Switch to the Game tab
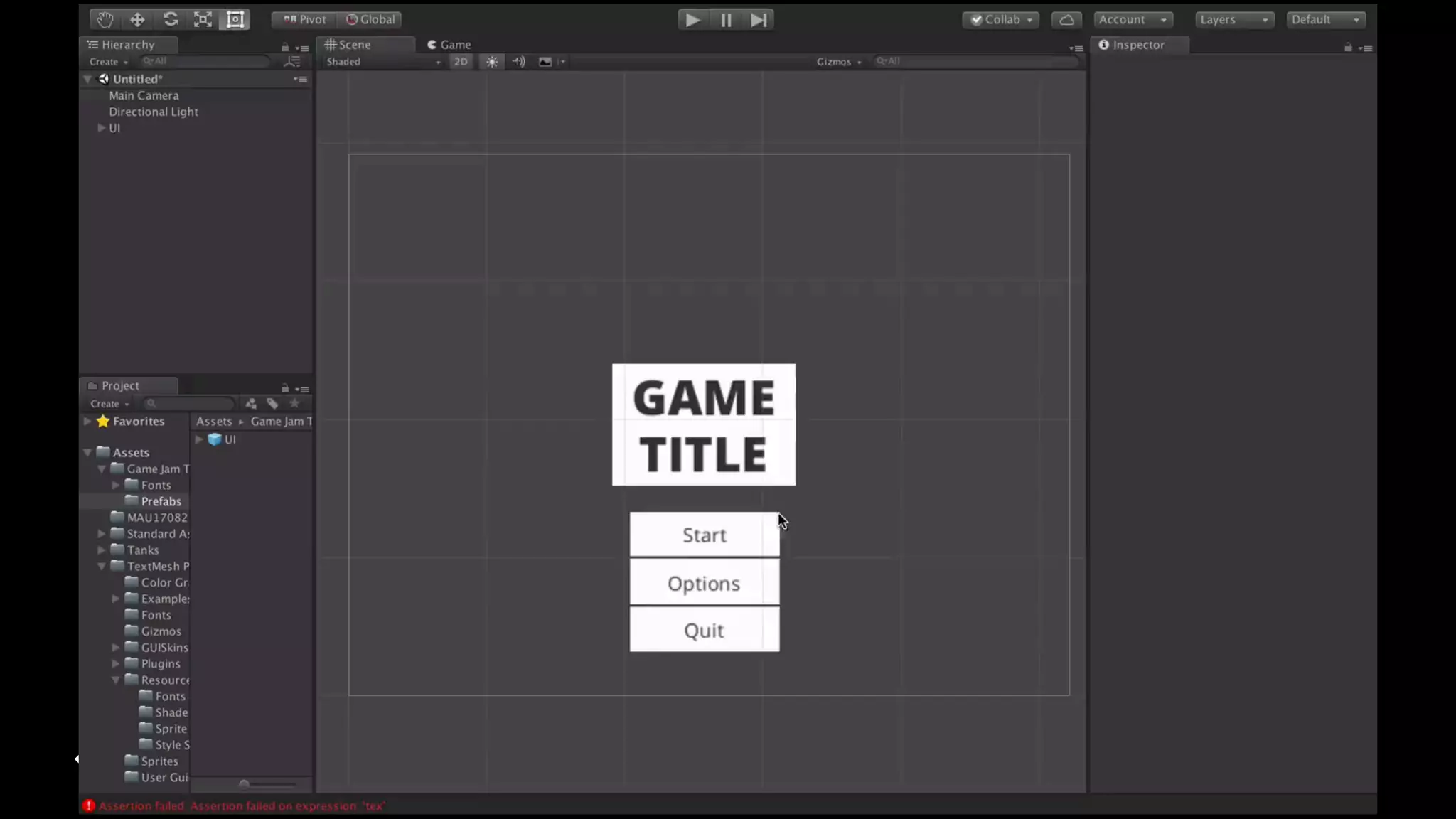Viewport: 1456px width, 819px height. coord(449,45)
